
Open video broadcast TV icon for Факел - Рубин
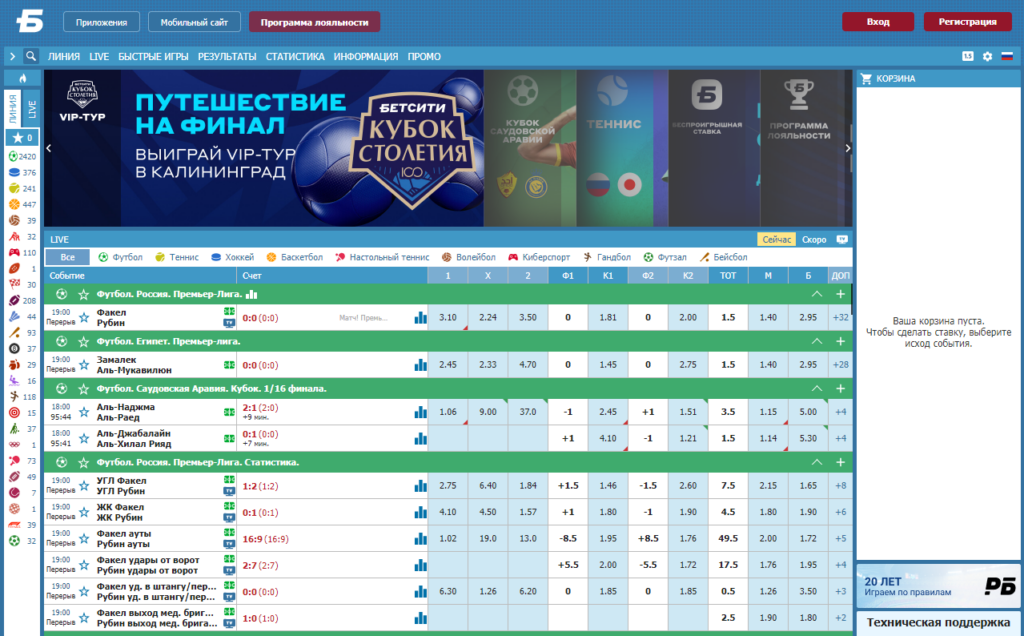pos(229,323)
